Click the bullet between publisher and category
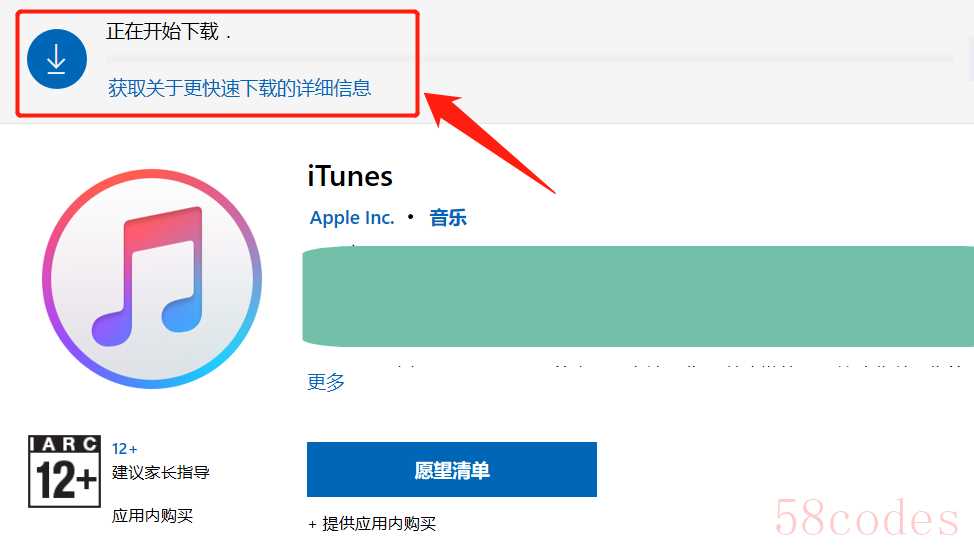Viewport: 974px width, 548px height. 411,217
